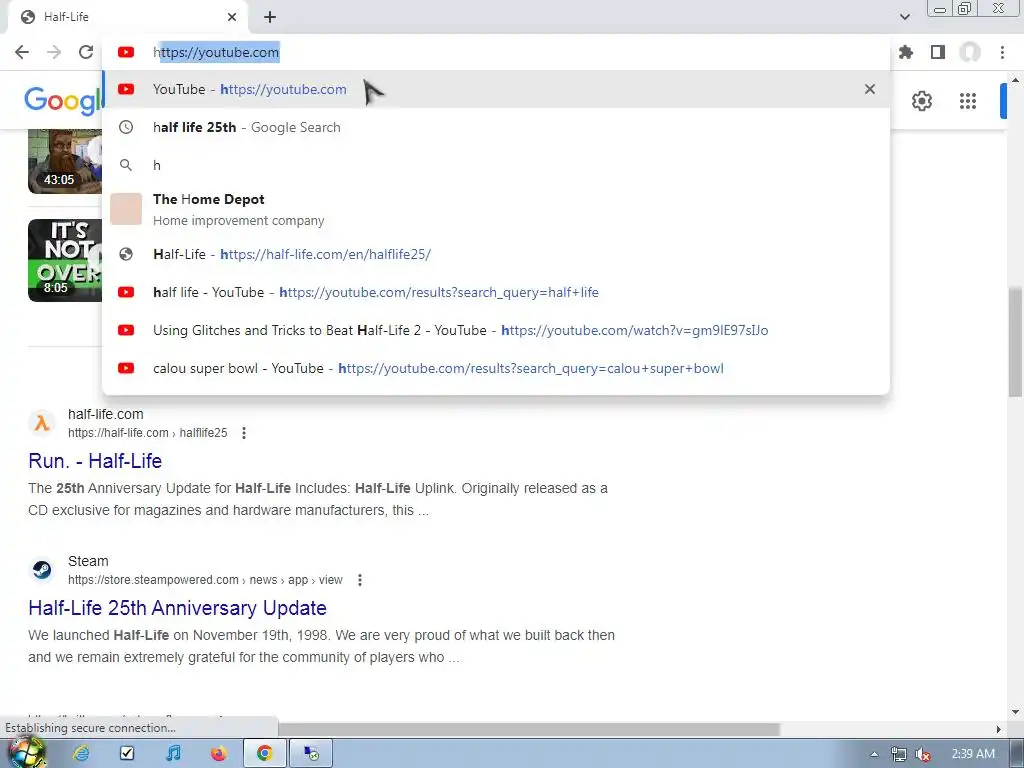Image resolution: width=1024 pixels, height=768 pixels.
Task: Choose the 'half life 25th' Google Search suggestion
Action: 496,127
